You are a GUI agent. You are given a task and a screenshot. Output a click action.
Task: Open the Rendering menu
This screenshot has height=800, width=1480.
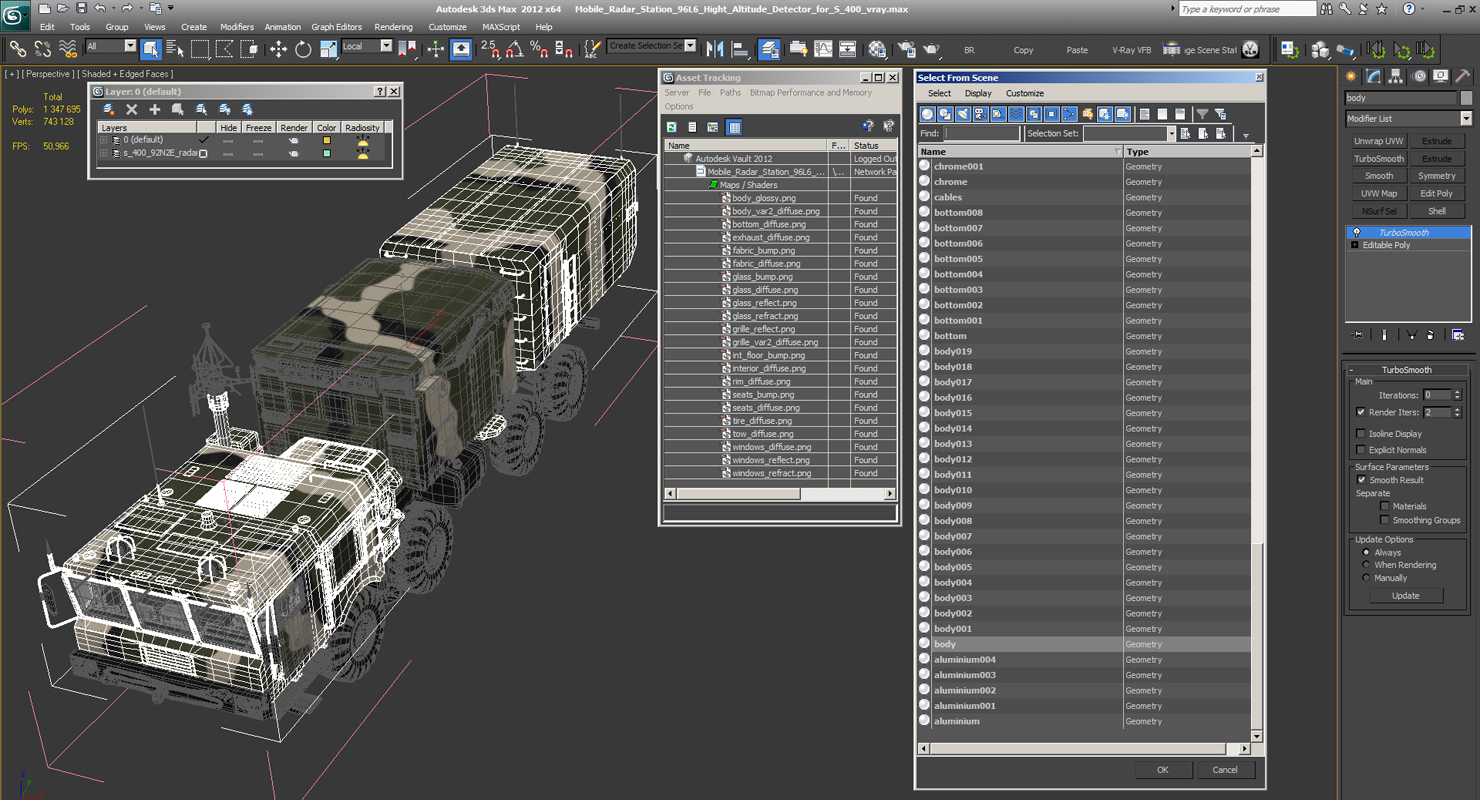point(393,27)
